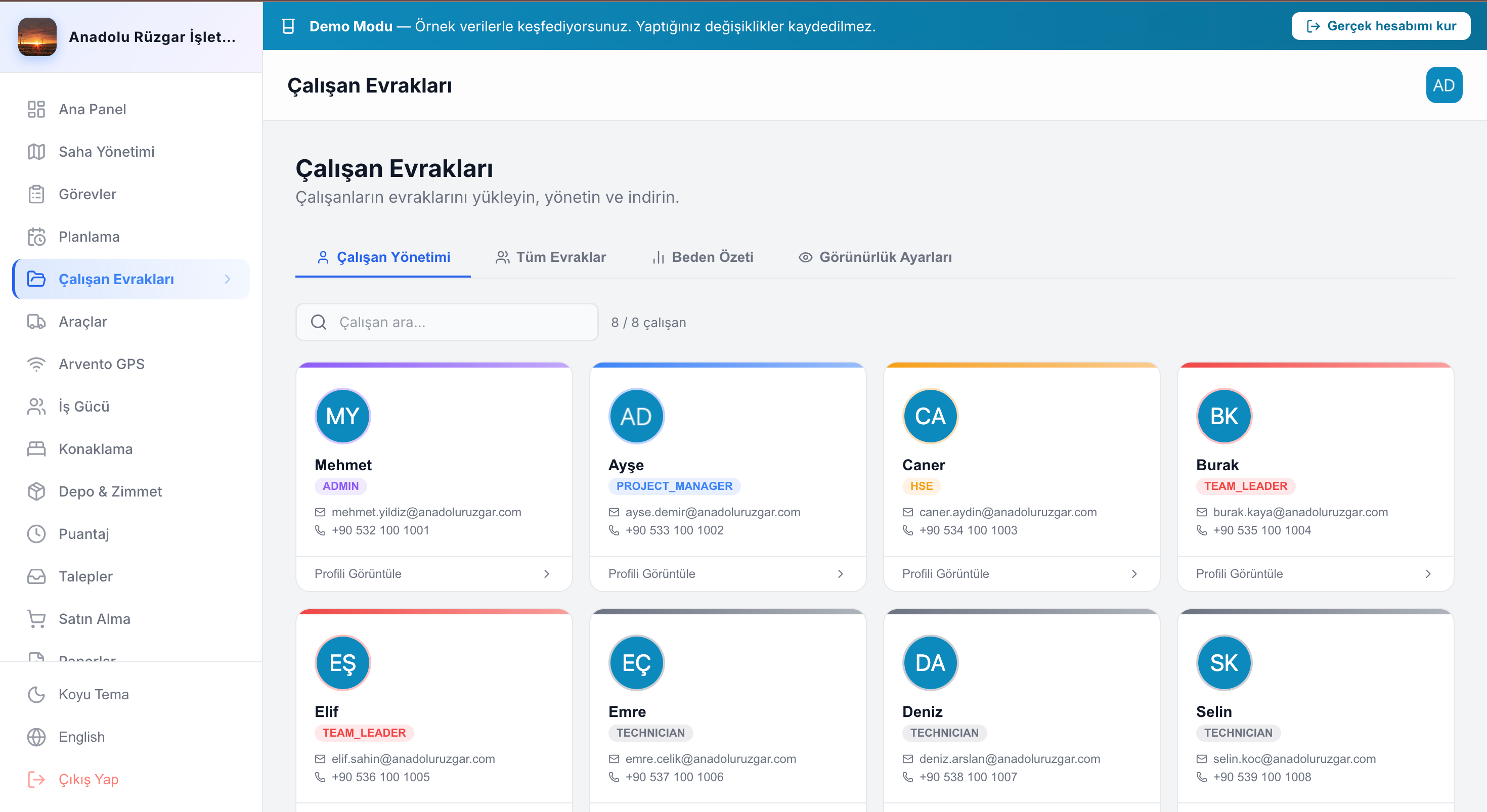Click email elif.sahin@anadoluruzgar.com
This screenshot has width=1487, height=812.
pyautogui.click(x=413, y=759)
